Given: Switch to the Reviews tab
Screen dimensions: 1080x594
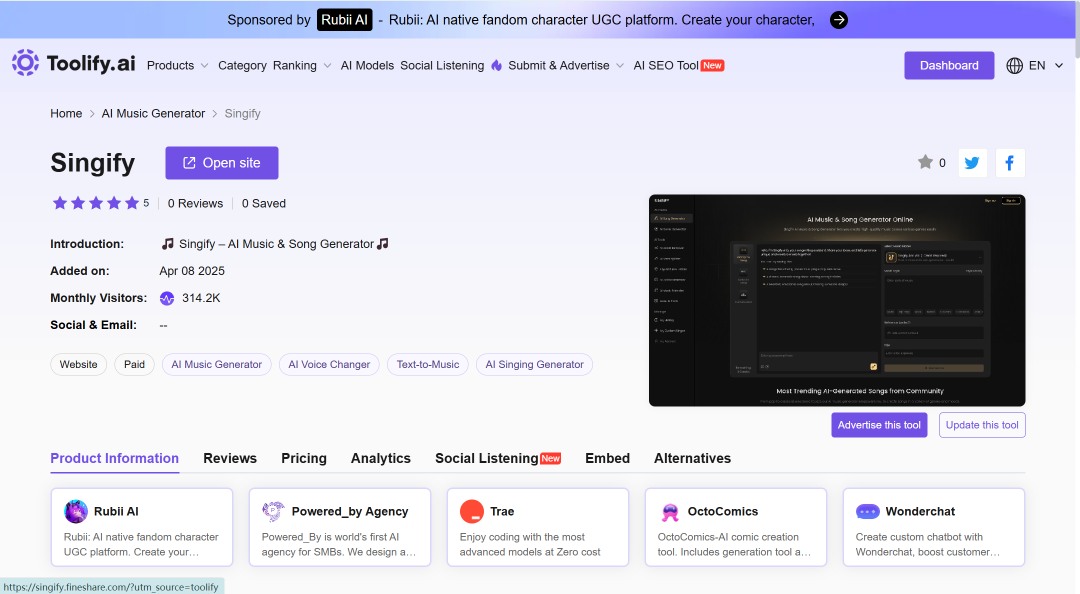Looking at the screenshot, I should 230,458.
